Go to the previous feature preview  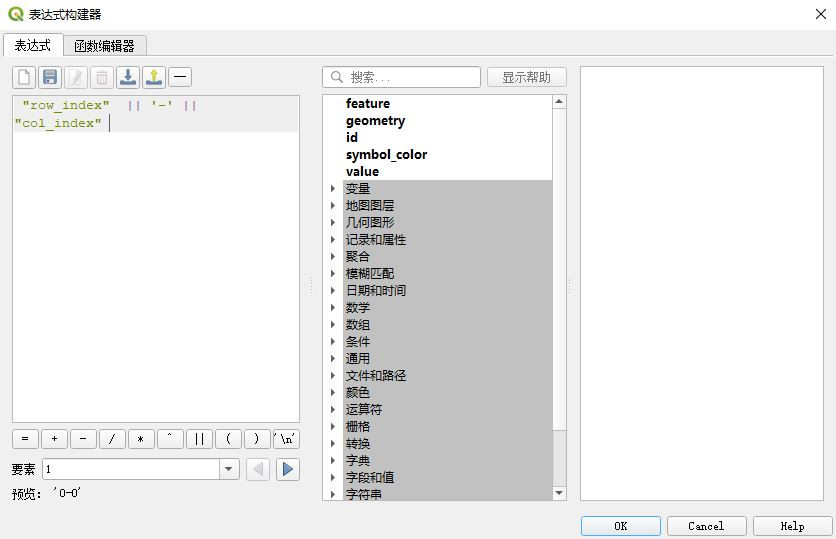click(258, 470)
